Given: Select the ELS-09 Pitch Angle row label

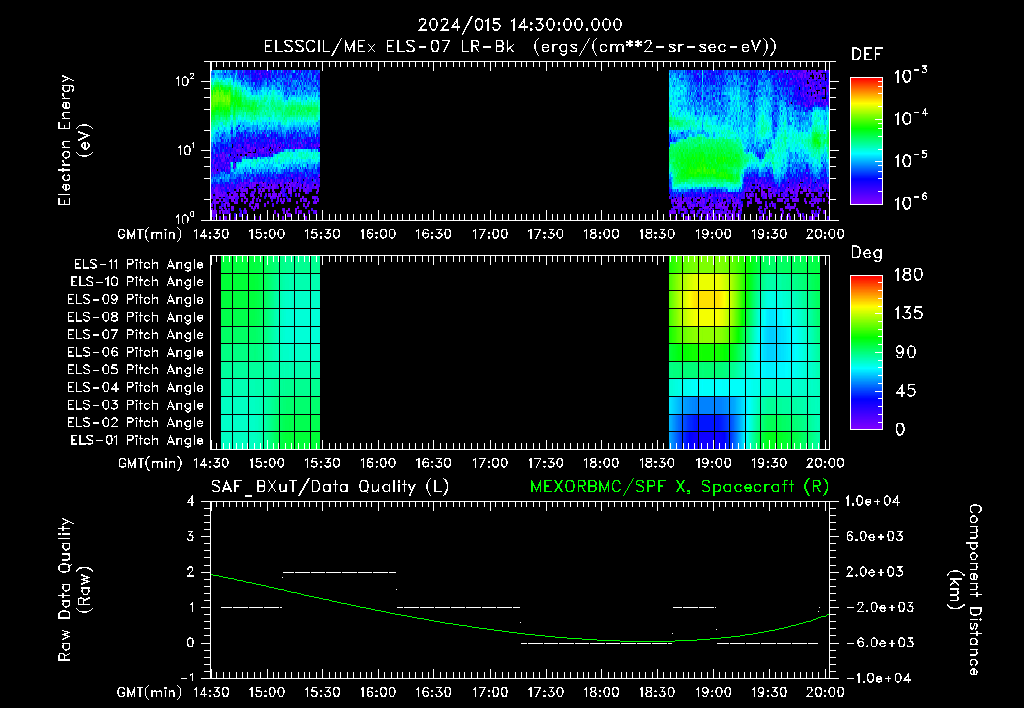Looking at the screenshot, I should pyautogui.click(x=136, y=299).
